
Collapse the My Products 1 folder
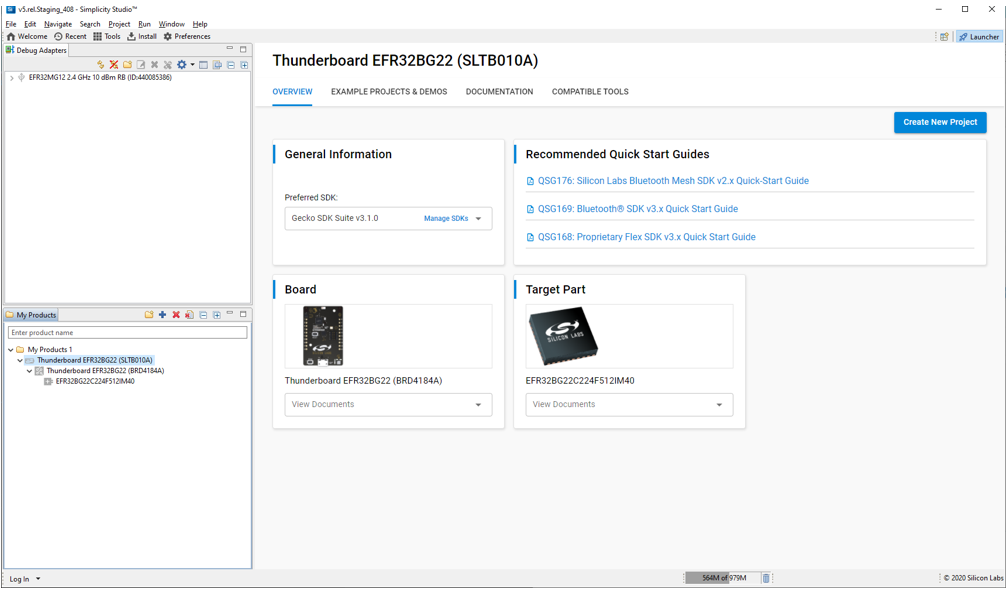(x=11, y=350)
